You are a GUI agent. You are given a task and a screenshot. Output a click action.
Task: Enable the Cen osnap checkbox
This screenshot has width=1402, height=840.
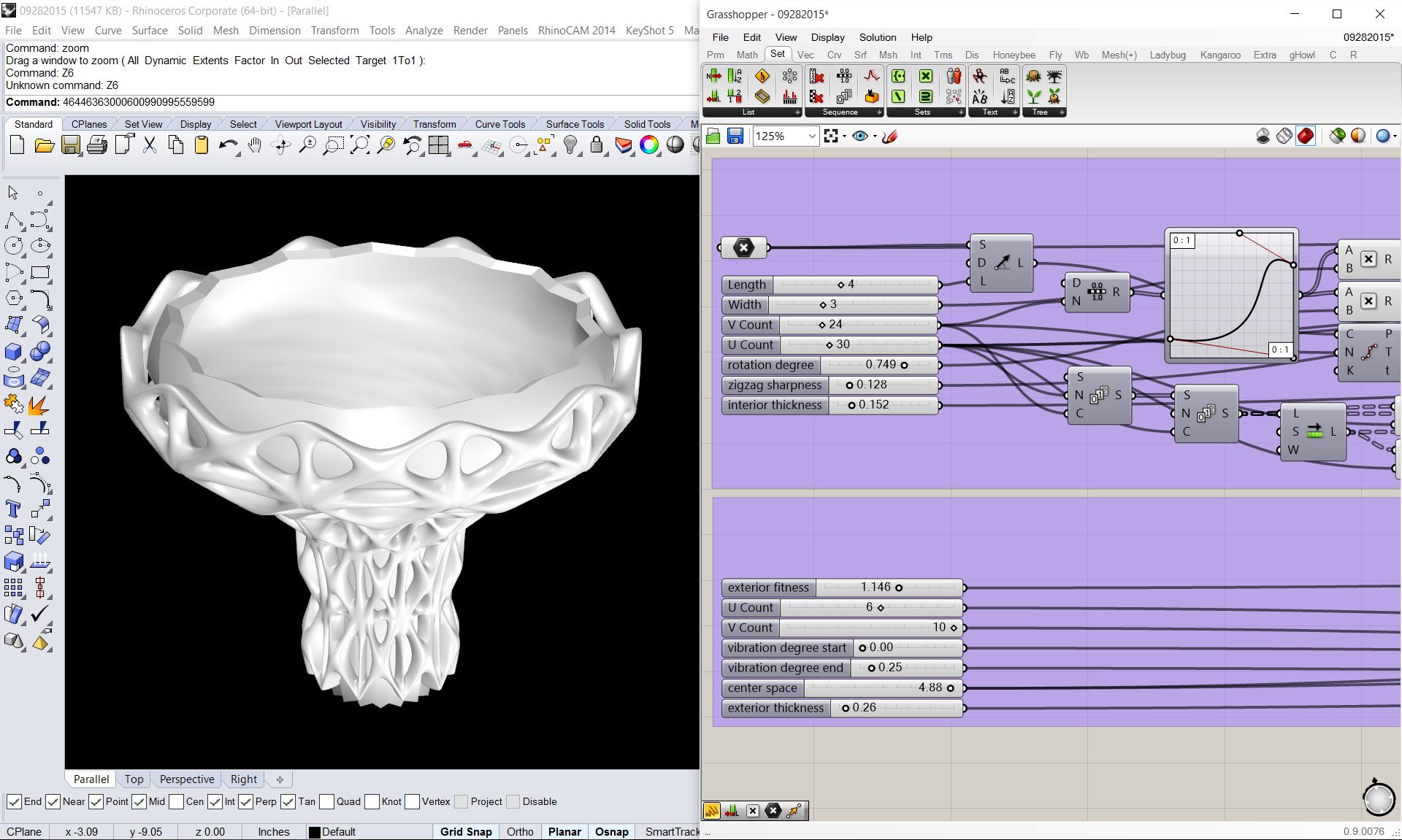(176, 801)
